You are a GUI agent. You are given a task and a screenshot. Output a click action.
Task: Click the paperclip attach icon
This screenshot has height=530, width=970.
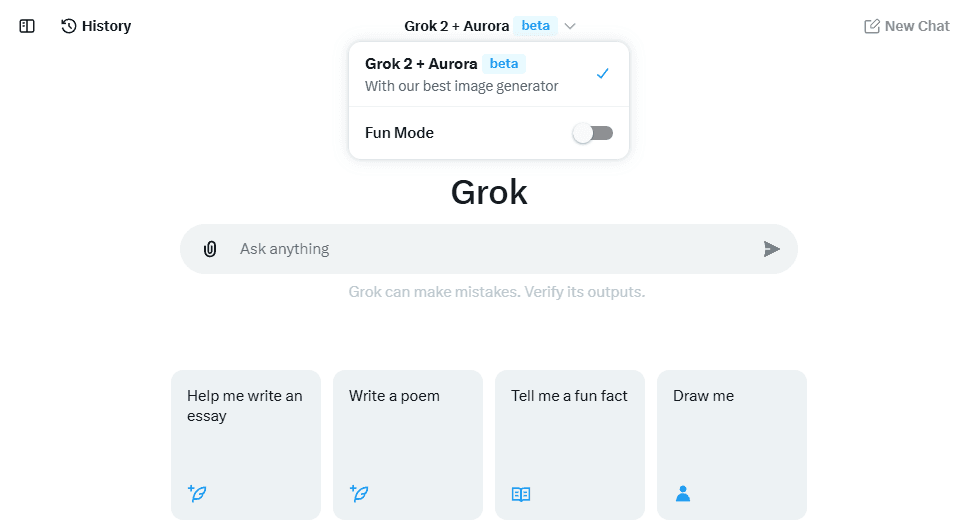(x=210, y=249)
